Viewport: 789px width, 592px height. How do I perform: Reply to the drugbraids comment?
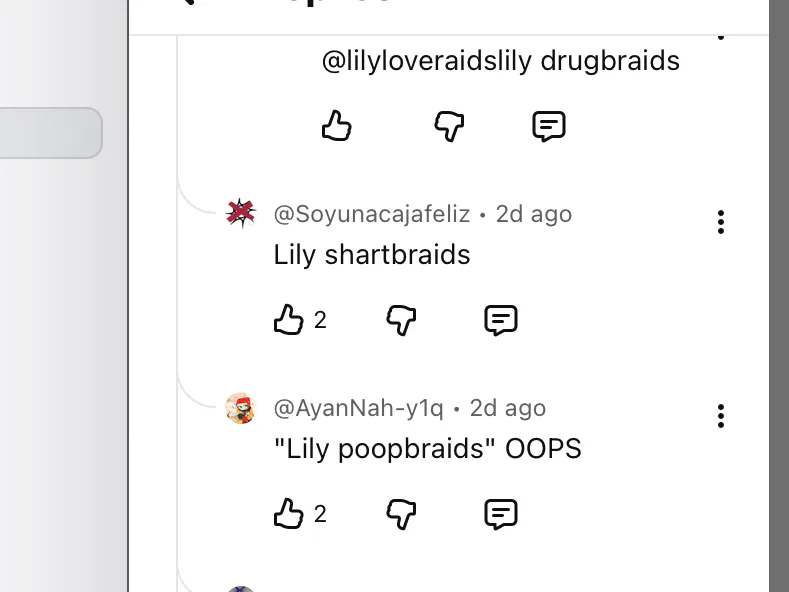pos(549,126)
